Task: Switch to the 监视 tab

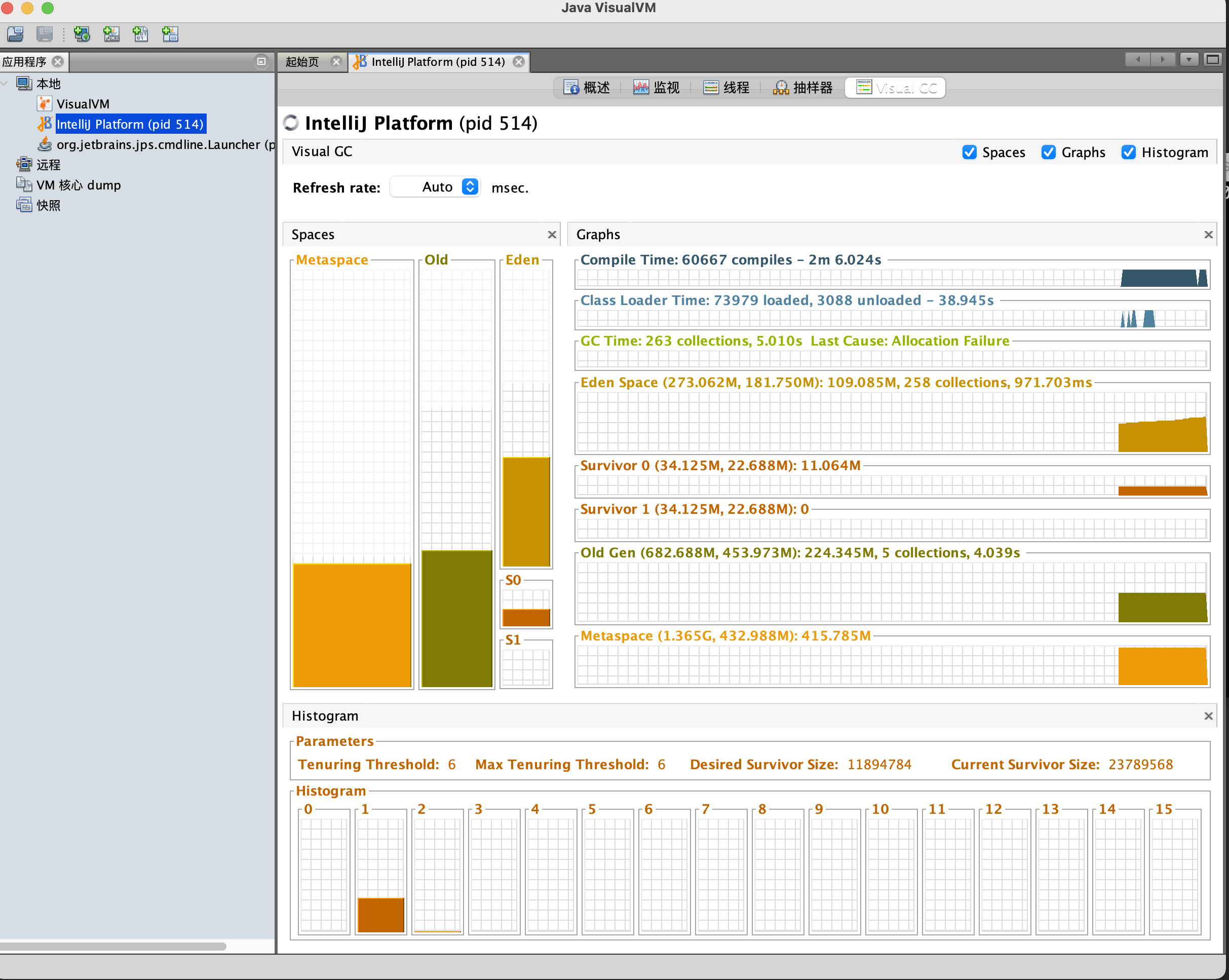Action: point(657,88)
